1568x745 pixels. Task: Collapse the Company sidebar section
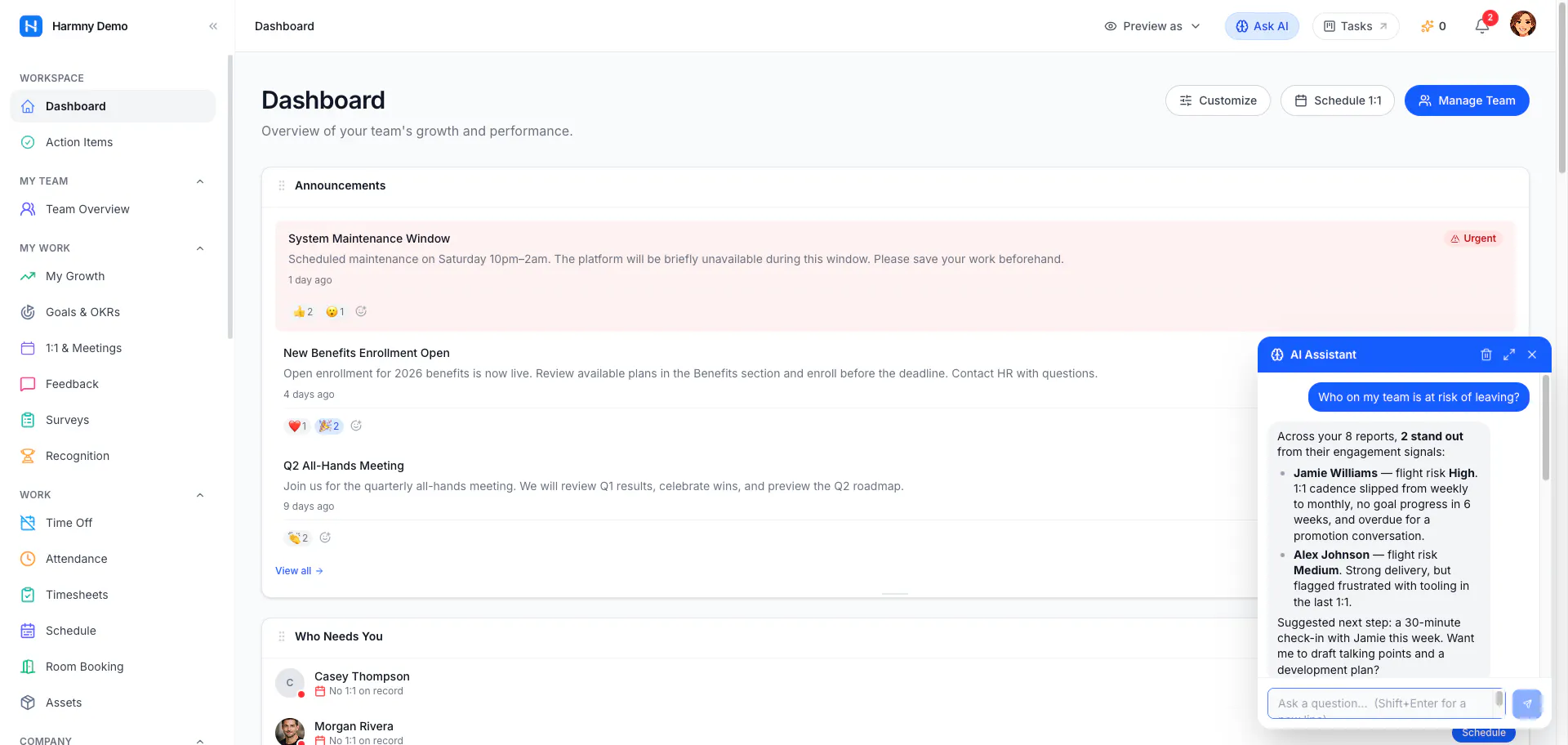point(200,740)
